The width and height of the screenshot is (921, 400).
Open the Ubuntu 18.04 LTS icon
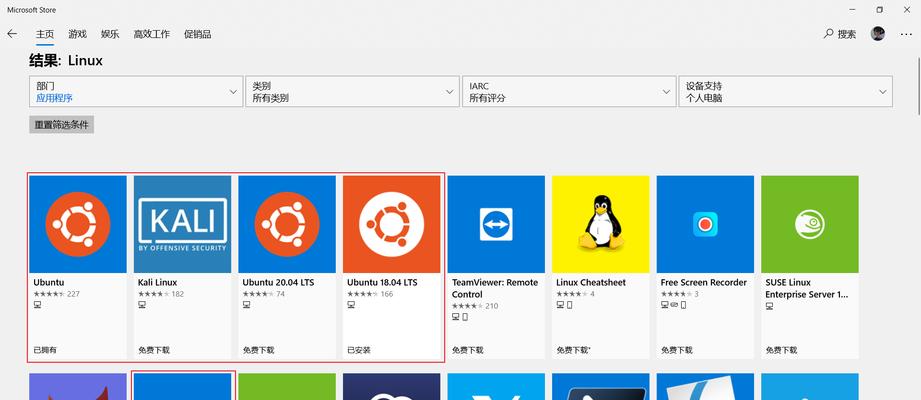[391, 224]
